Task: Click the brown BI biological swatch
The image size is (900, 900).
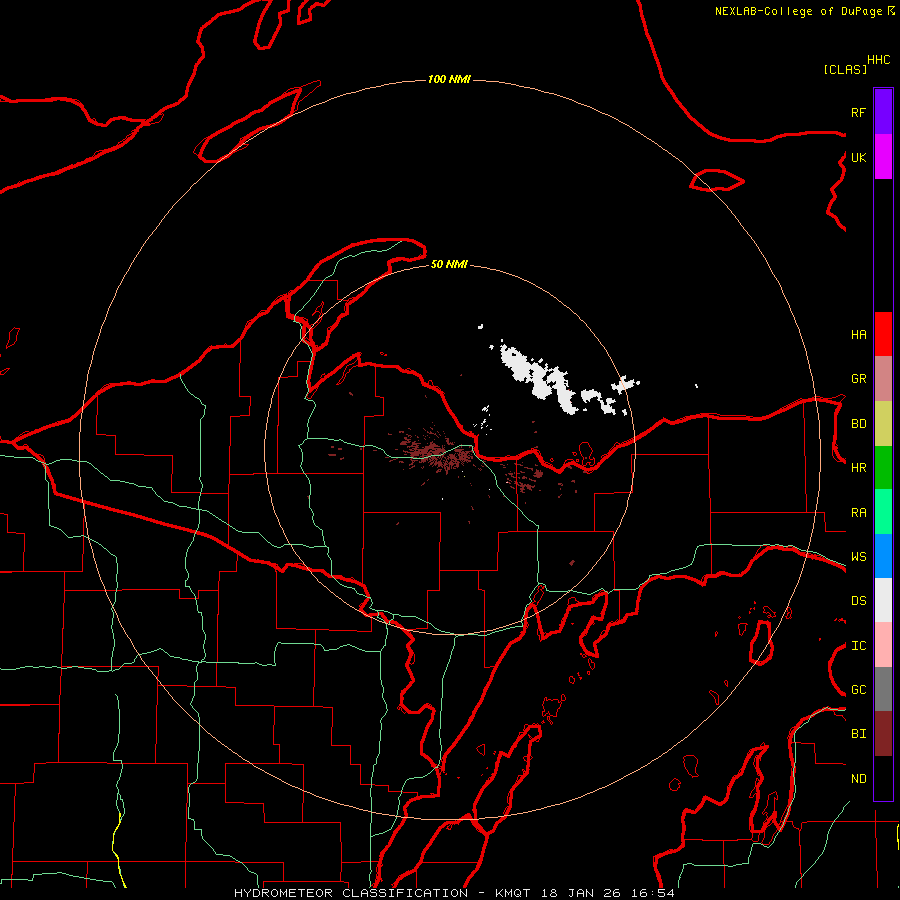Action: coord(883,734)
